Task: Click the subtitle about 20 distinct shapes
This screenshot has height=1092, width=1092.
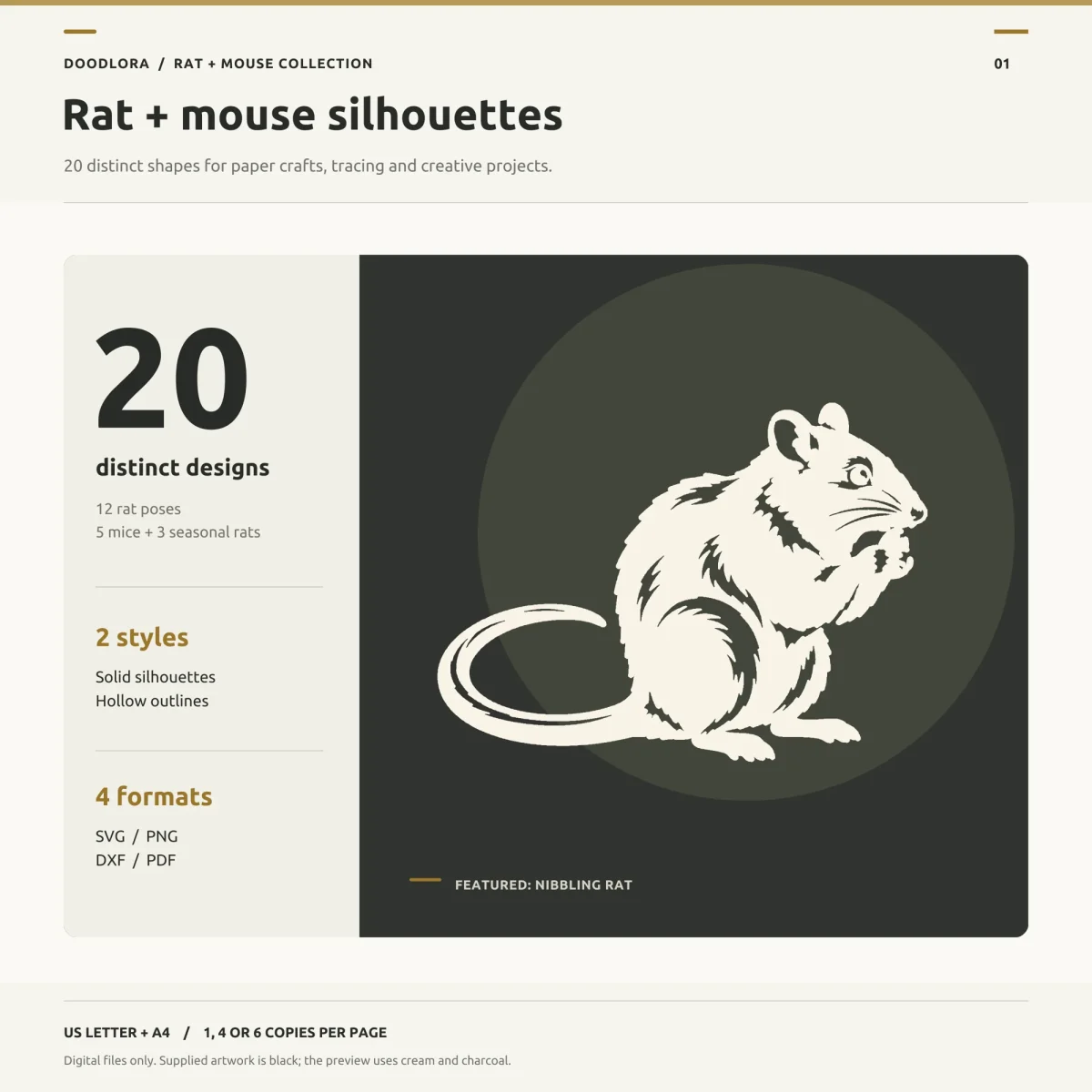Action: [x=308, y=166]
